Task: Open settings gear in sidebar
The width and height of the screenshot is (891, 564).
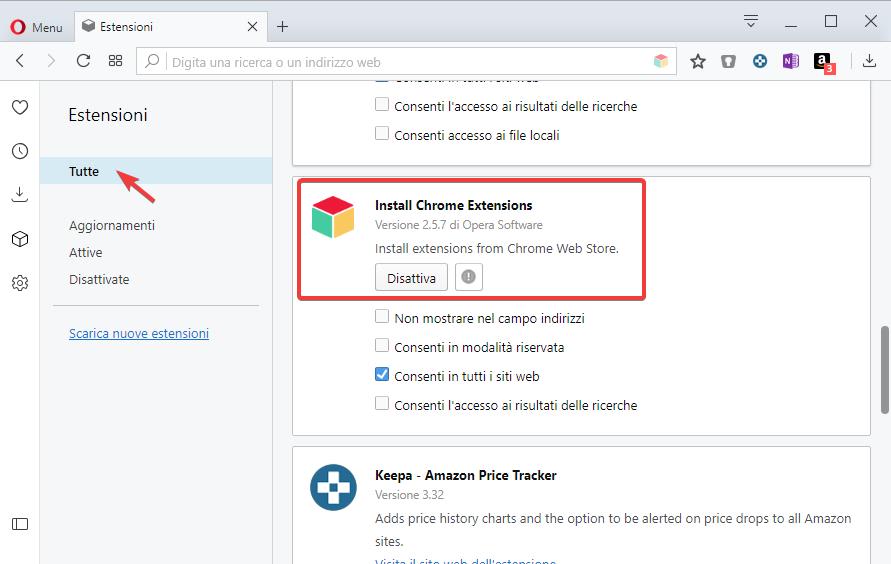Action: (x=20, y=283)
